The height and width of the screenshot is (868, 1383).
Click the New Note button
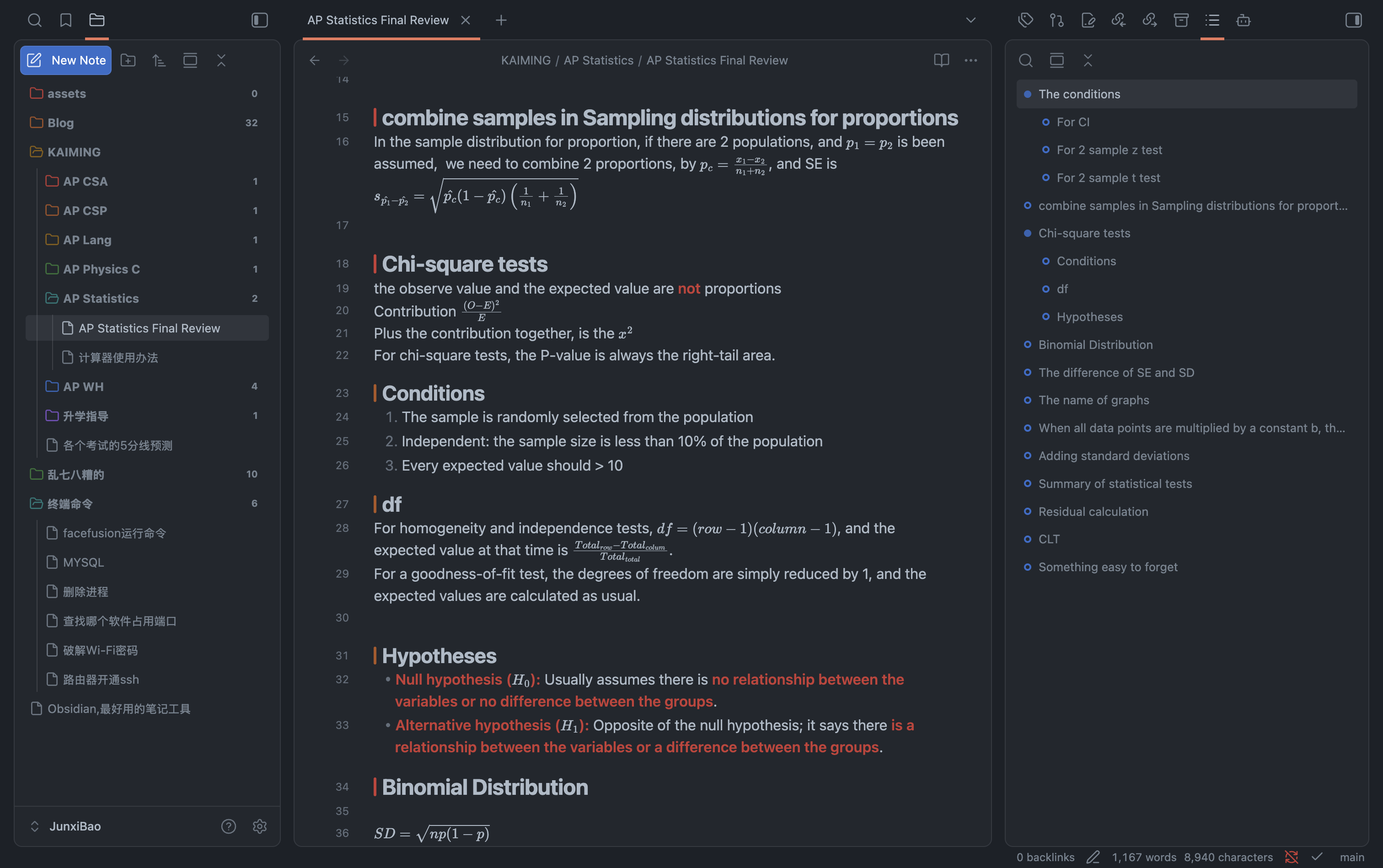coord(66,60)
